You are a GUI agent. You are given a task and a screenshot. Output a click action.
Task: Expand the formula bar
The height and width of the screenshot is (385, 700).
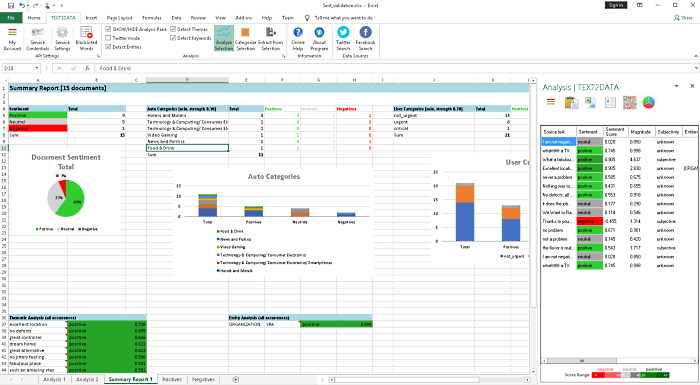coord(696,68)
